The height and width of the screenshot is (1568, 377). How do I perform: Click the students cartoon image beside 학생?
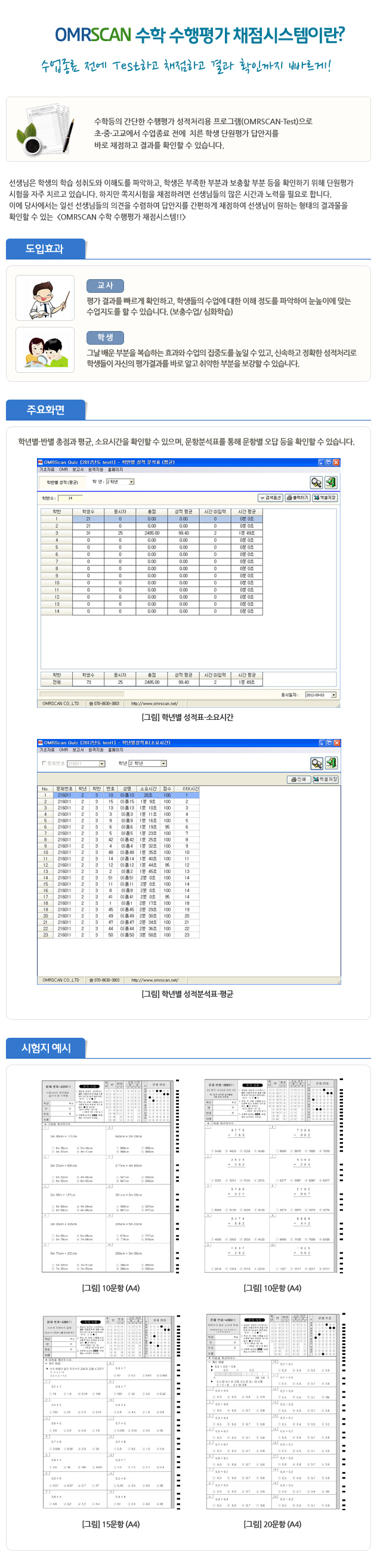45,350
